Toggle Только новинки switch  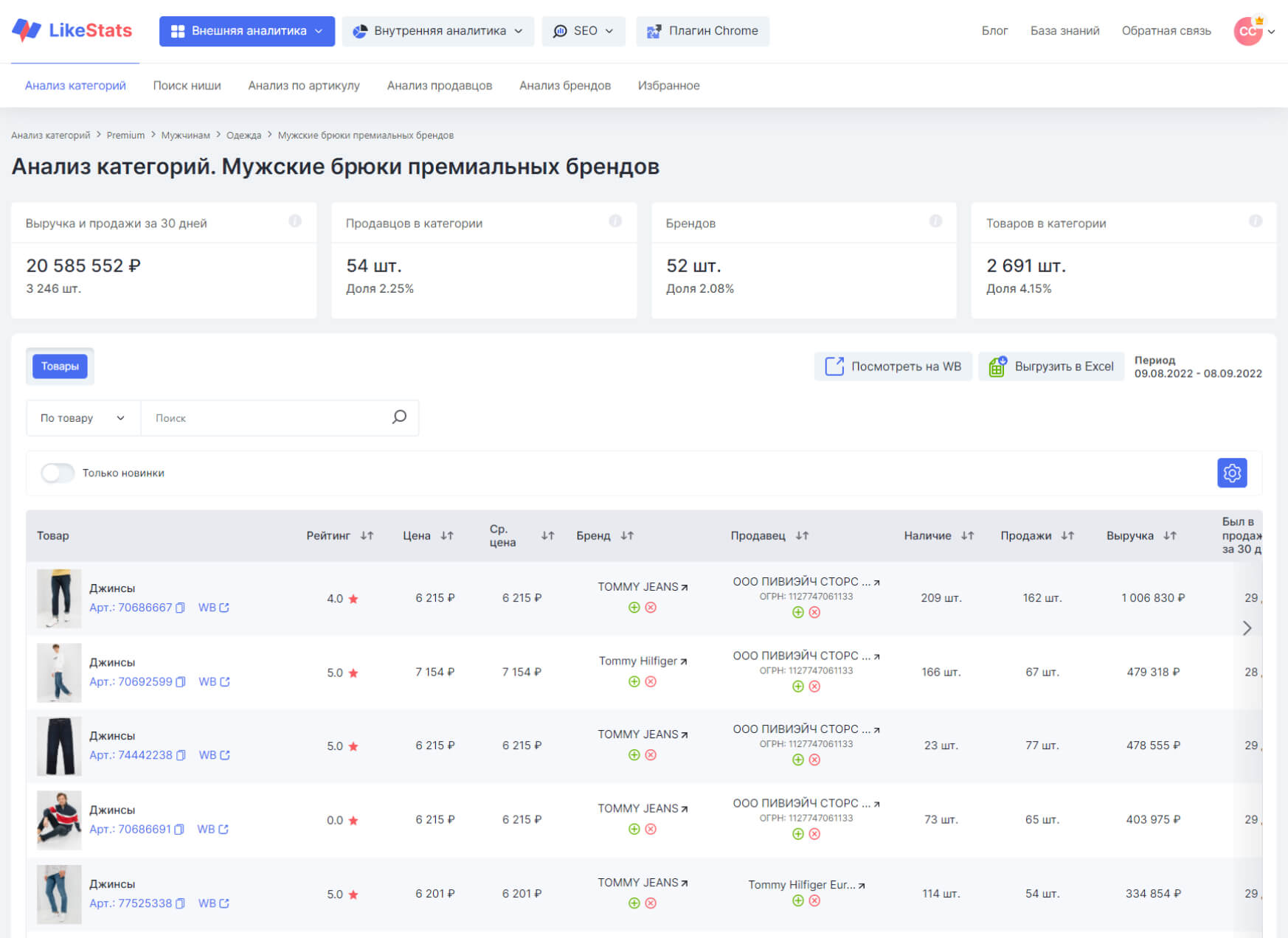click(x=58, y=473)
